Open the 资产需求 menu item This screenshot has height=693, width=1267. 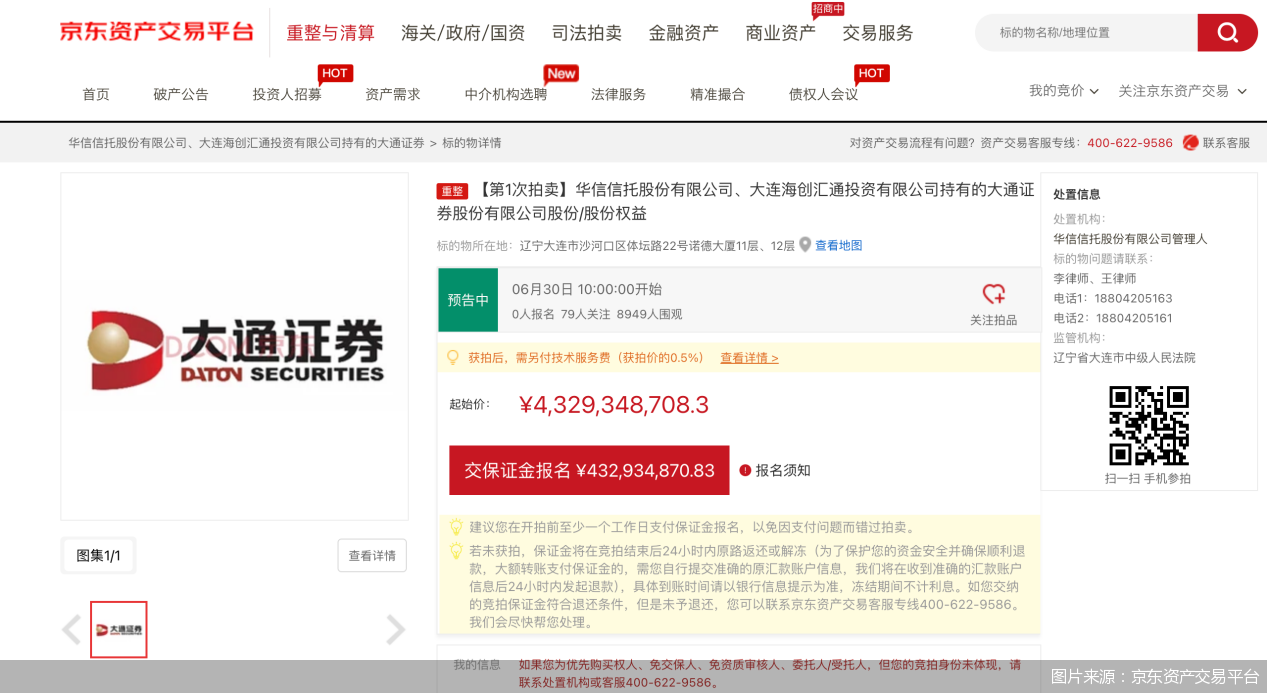[393, 94]
